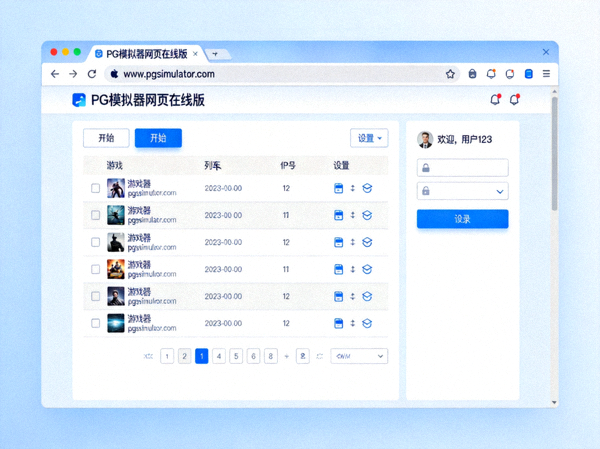Image resolution: width=600 pixels, height=449 pixels.
Task: Click the outlined white 开始 button
Action: click(106, 138)
